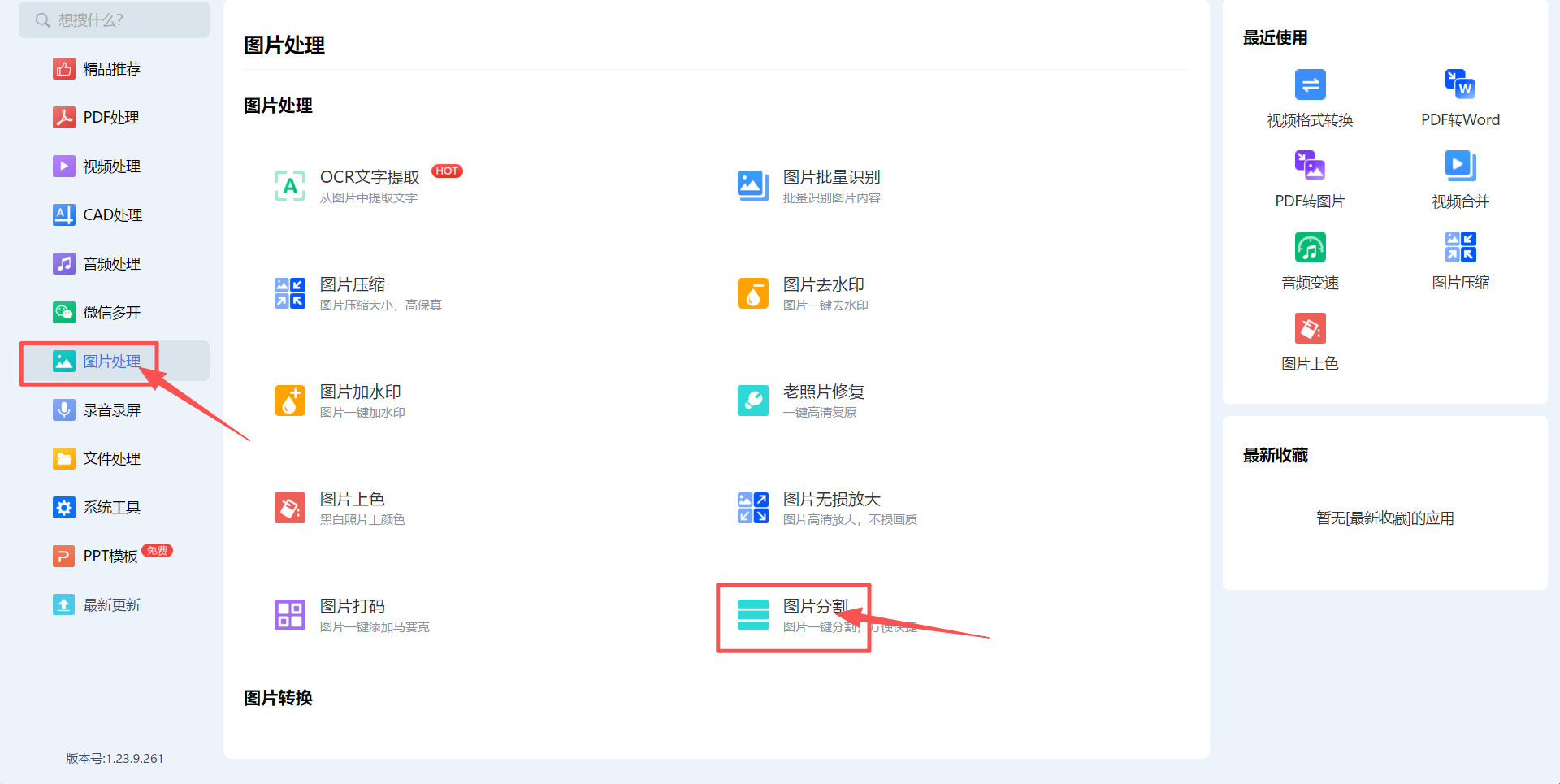1560x784 pixels.
Task: Open 音频处理 music note icon
Action: [x=64, y=264]
